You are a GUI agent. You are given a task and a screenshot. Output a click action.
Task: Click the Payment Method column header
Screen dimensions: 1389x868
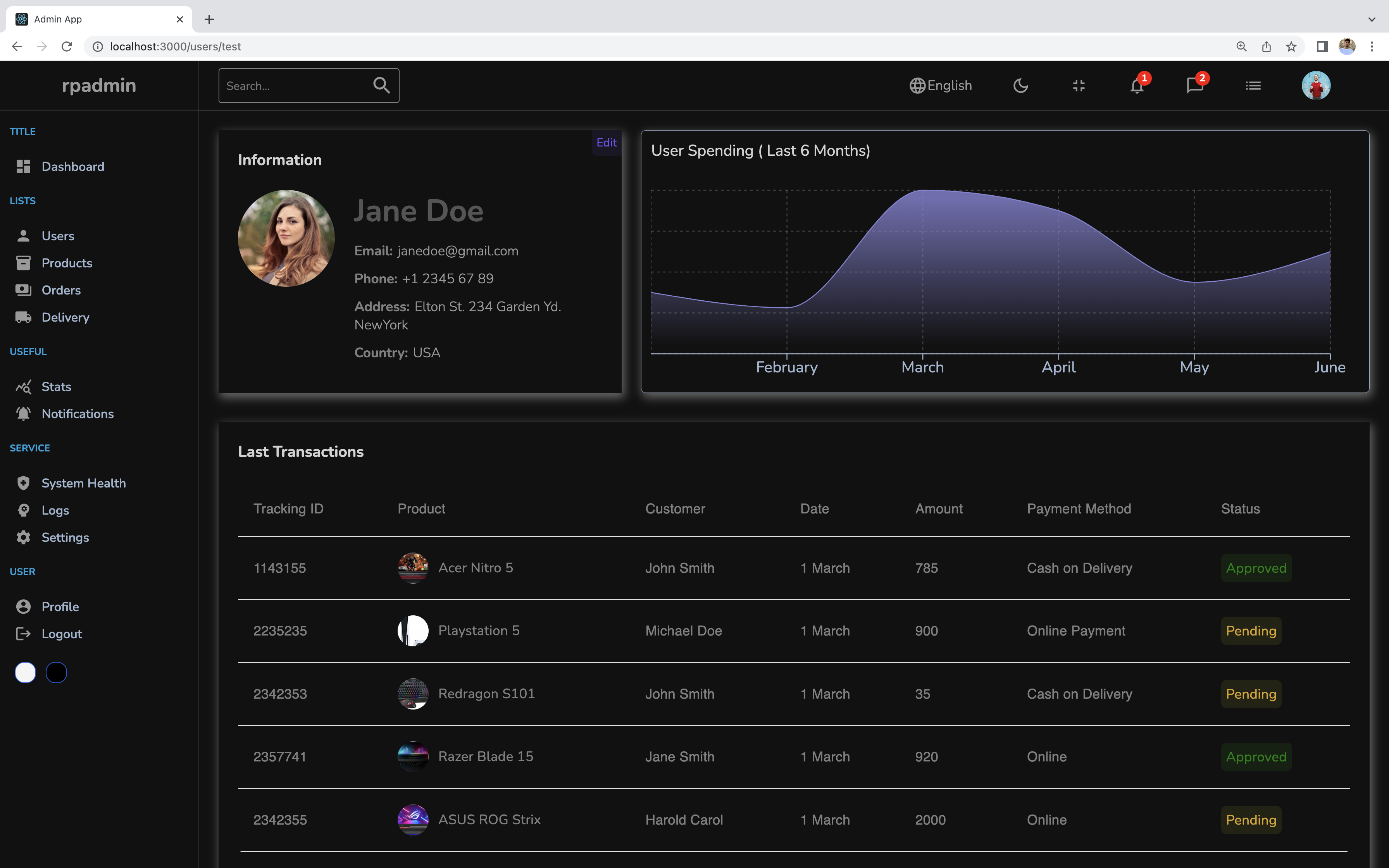(x=1079, y=509)
